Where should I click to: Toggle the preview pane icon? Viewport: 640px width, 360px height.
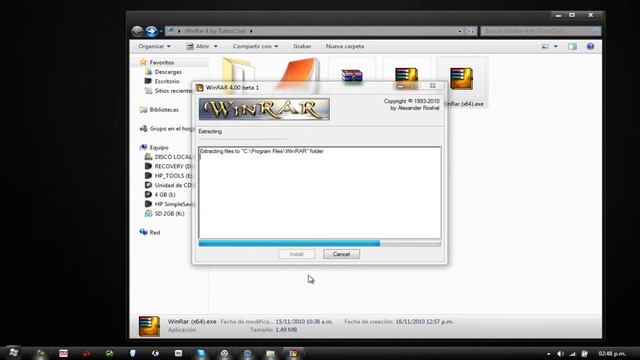[x=572, y=47]
